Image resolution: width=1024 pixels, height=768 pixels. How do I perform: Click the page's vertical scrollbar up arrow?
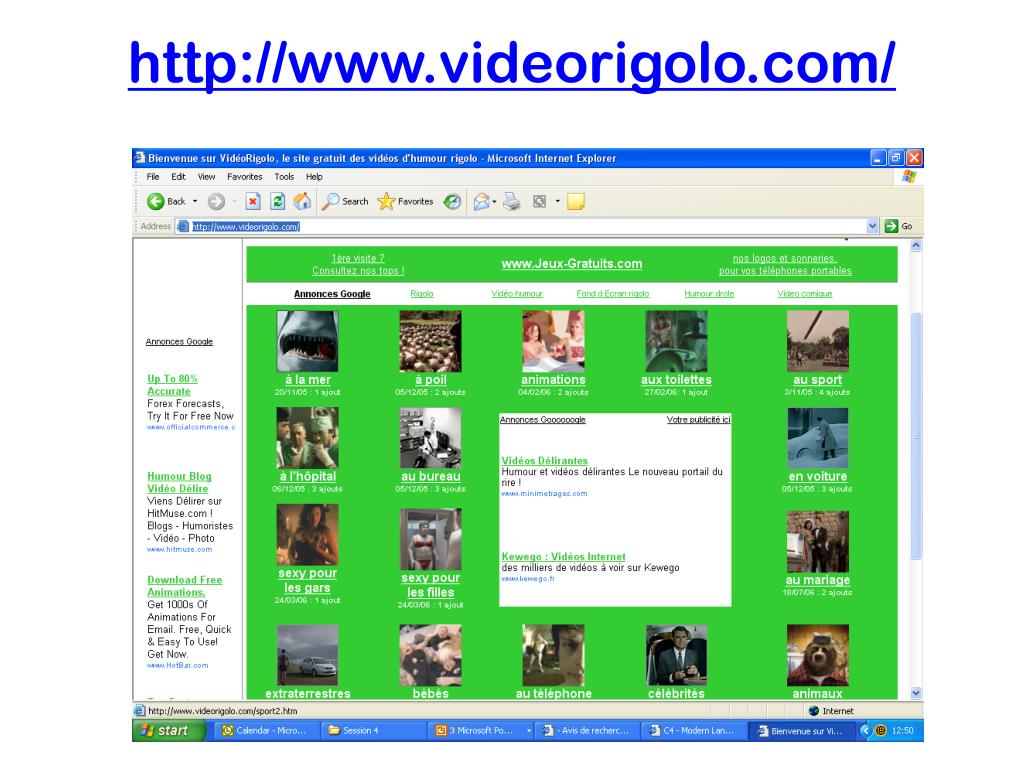[916, 246]
